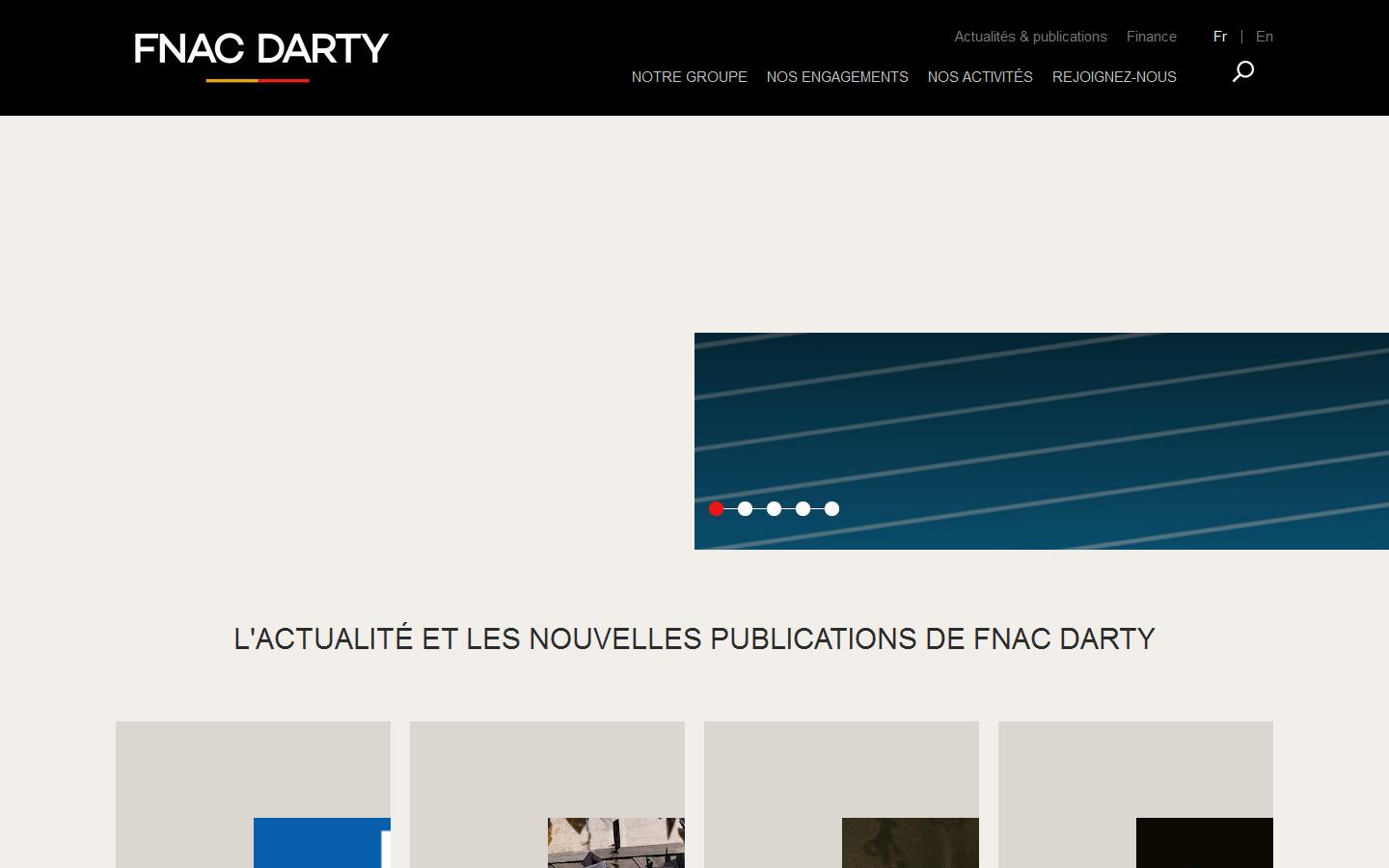Image resolution: width=1389 pixels, height=868 pixels.
Task: Switch language to English
Action: pos(1265,37)
